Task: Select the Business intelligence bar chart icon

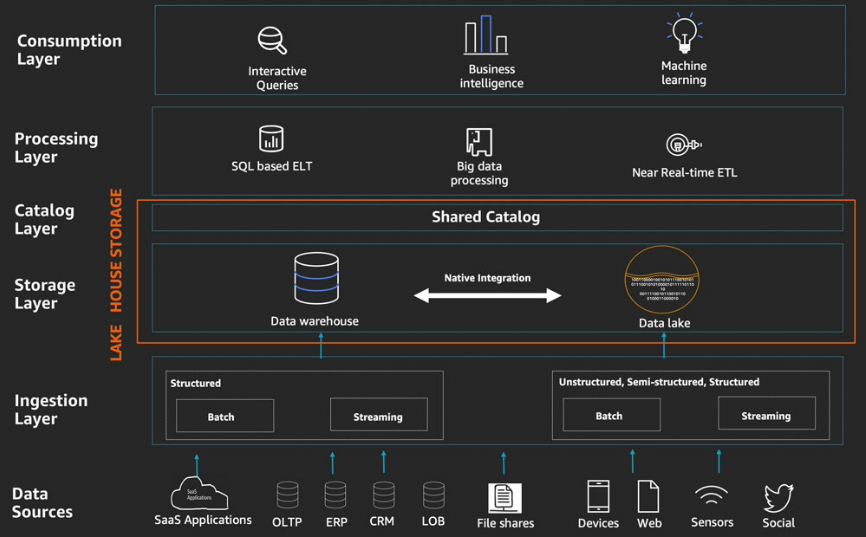Action: click(x=486, y=35)
